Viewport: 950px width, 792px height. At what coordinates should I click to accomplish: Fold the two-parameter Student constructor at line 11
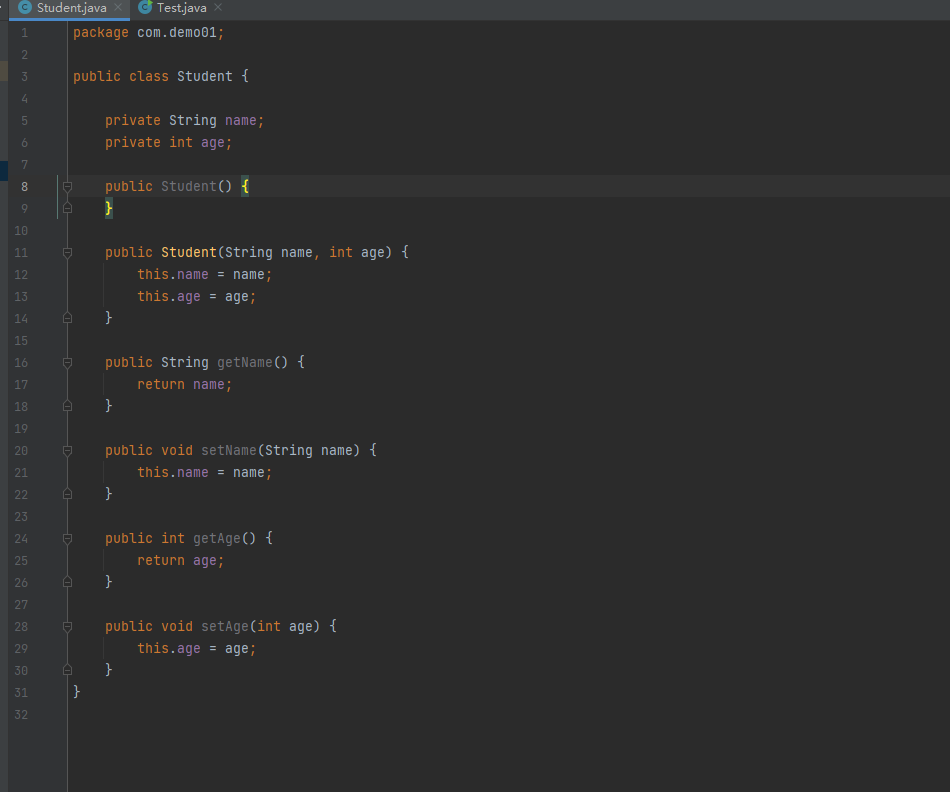pos(67,253)
